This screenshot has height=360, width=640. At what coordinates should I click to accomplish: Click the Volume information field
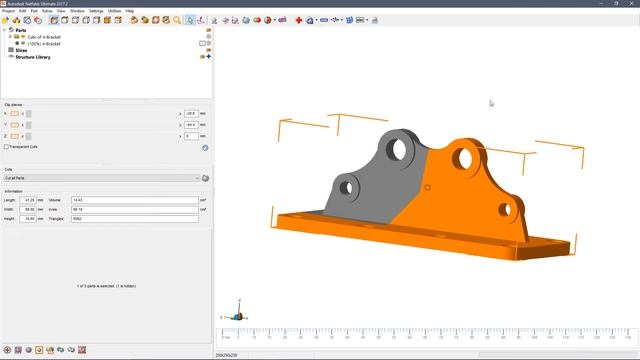pos(135,200)
